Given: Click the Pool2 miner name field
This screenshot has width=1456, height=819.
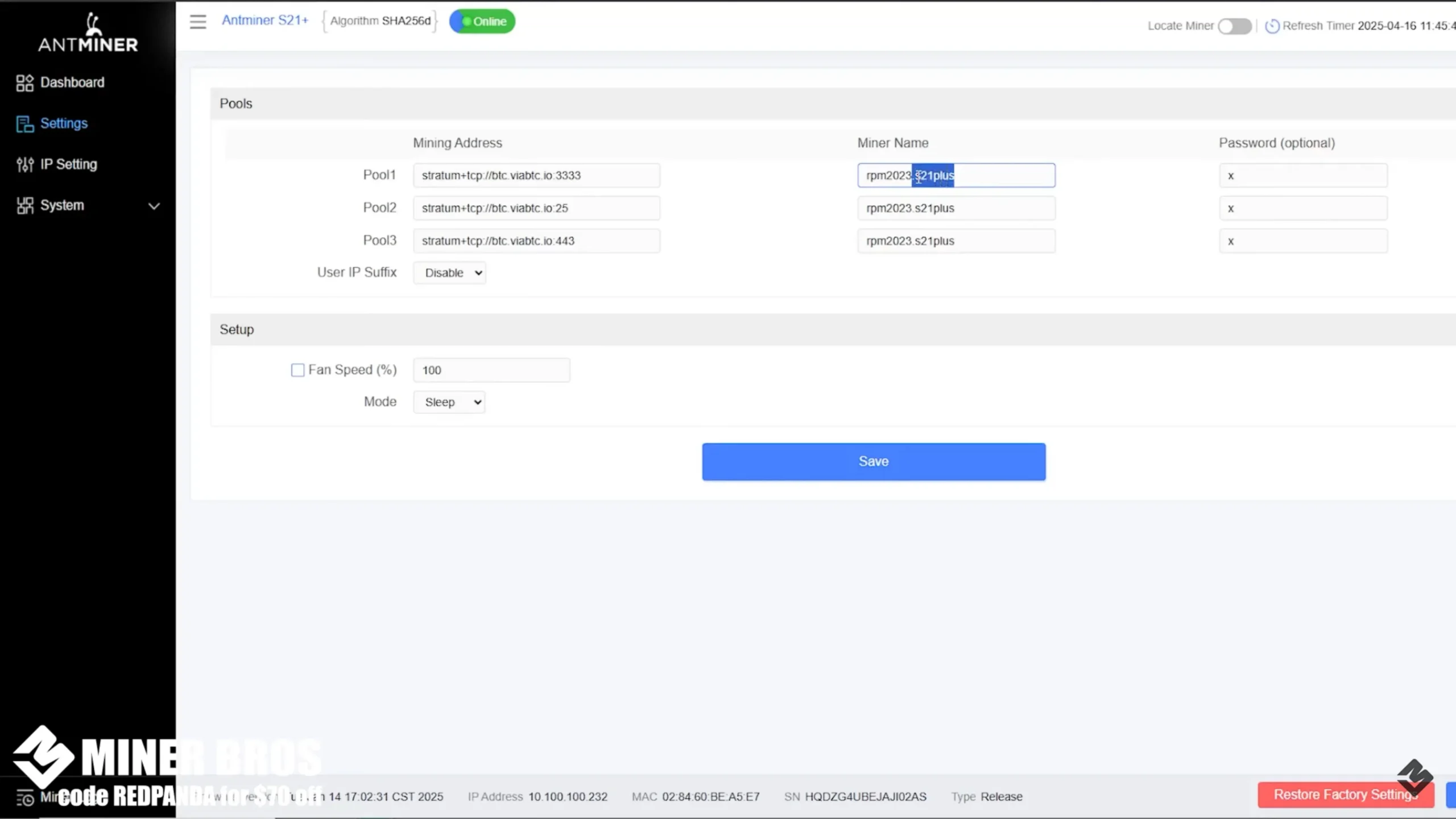Looking at the screenshot, I should [956, 208].
